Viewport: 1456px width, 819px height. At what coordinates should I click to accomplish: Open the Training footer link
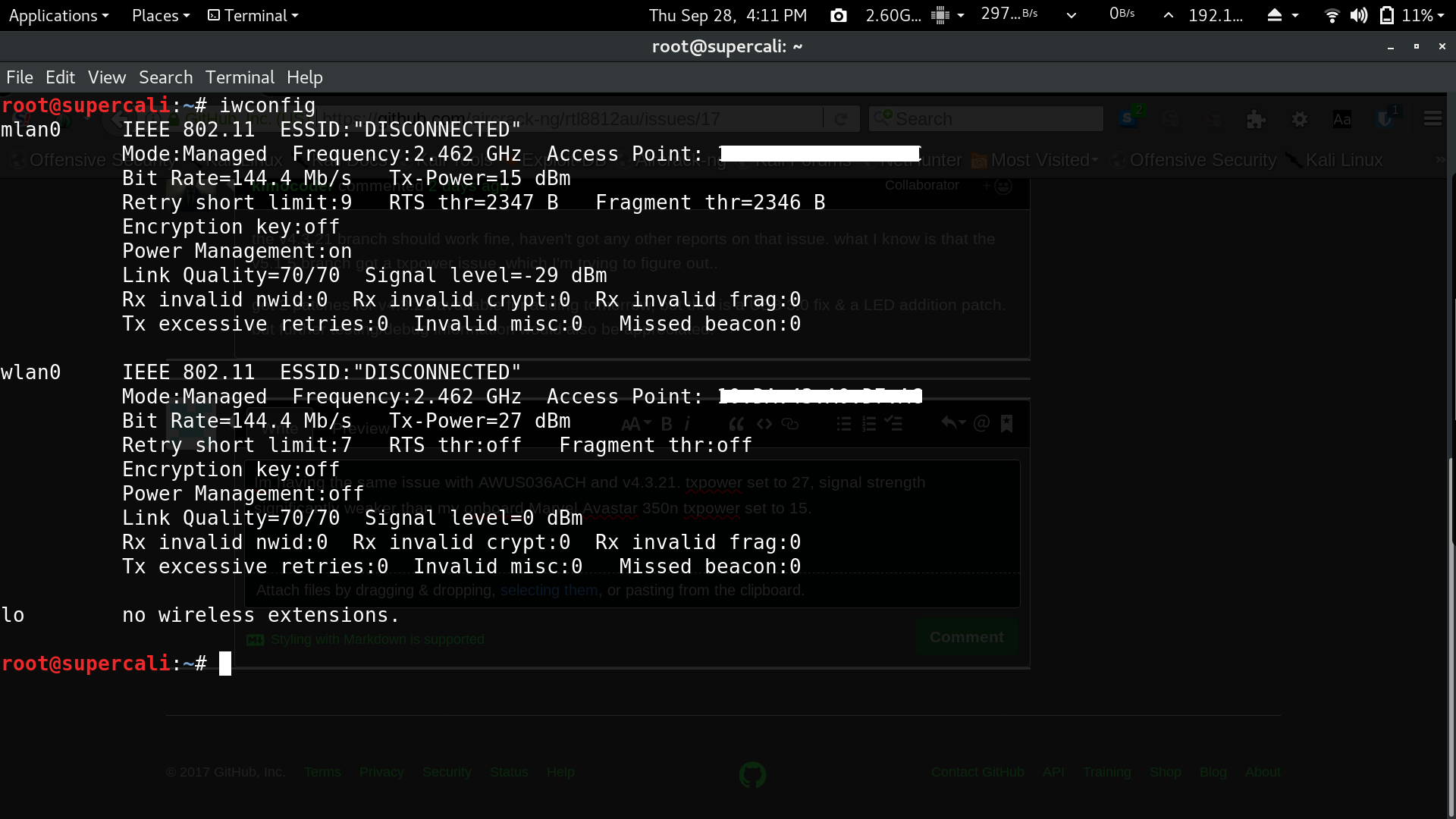tap(1106, 772)
